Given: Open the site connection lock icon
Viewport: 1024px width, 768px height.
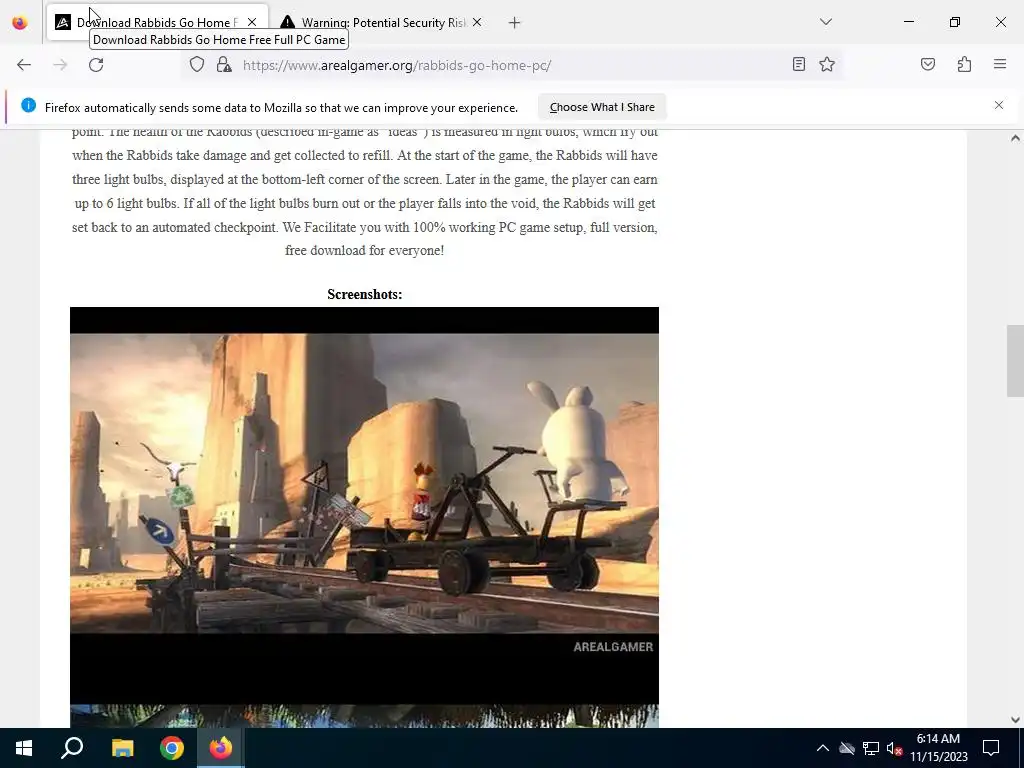Looking at the screenshot, I should [x=224, y=65].
